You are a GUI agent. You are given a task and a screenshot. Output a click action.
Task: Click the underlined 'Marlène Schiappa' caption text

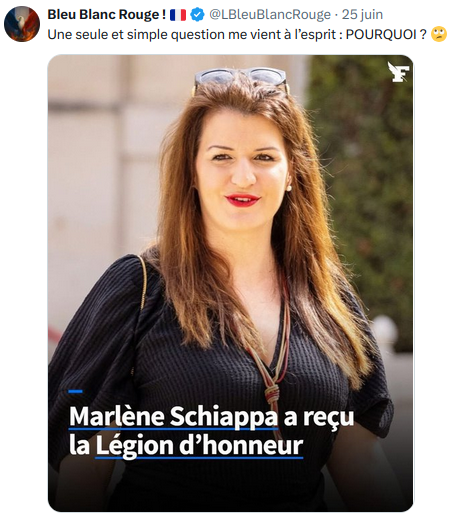point(173,417)
